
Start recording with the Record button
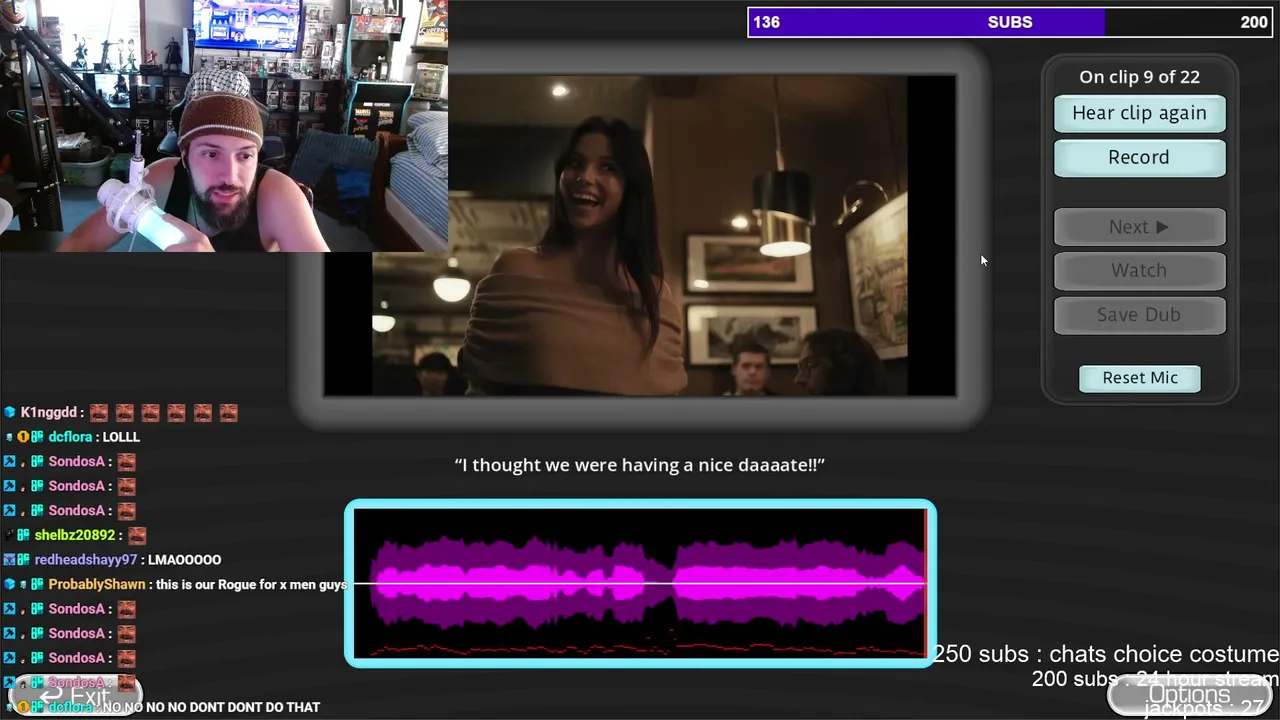(1139, 157)
